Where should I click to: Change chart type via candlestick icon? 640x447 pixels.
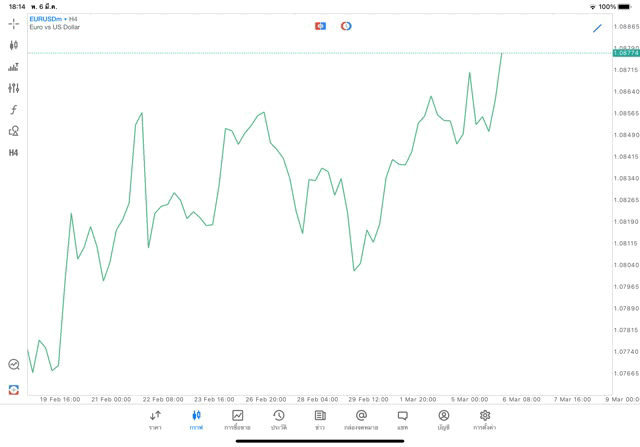(x=13, y=45)
